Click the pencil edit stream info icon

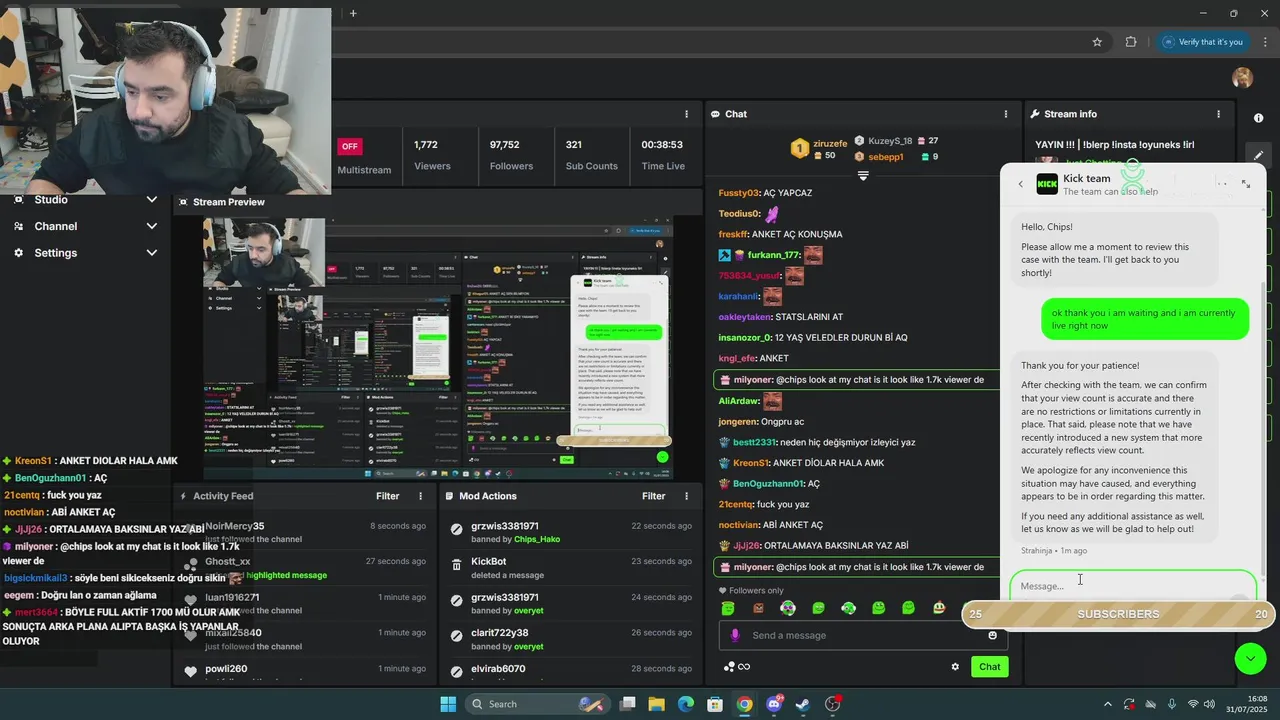coord(1258,155)
